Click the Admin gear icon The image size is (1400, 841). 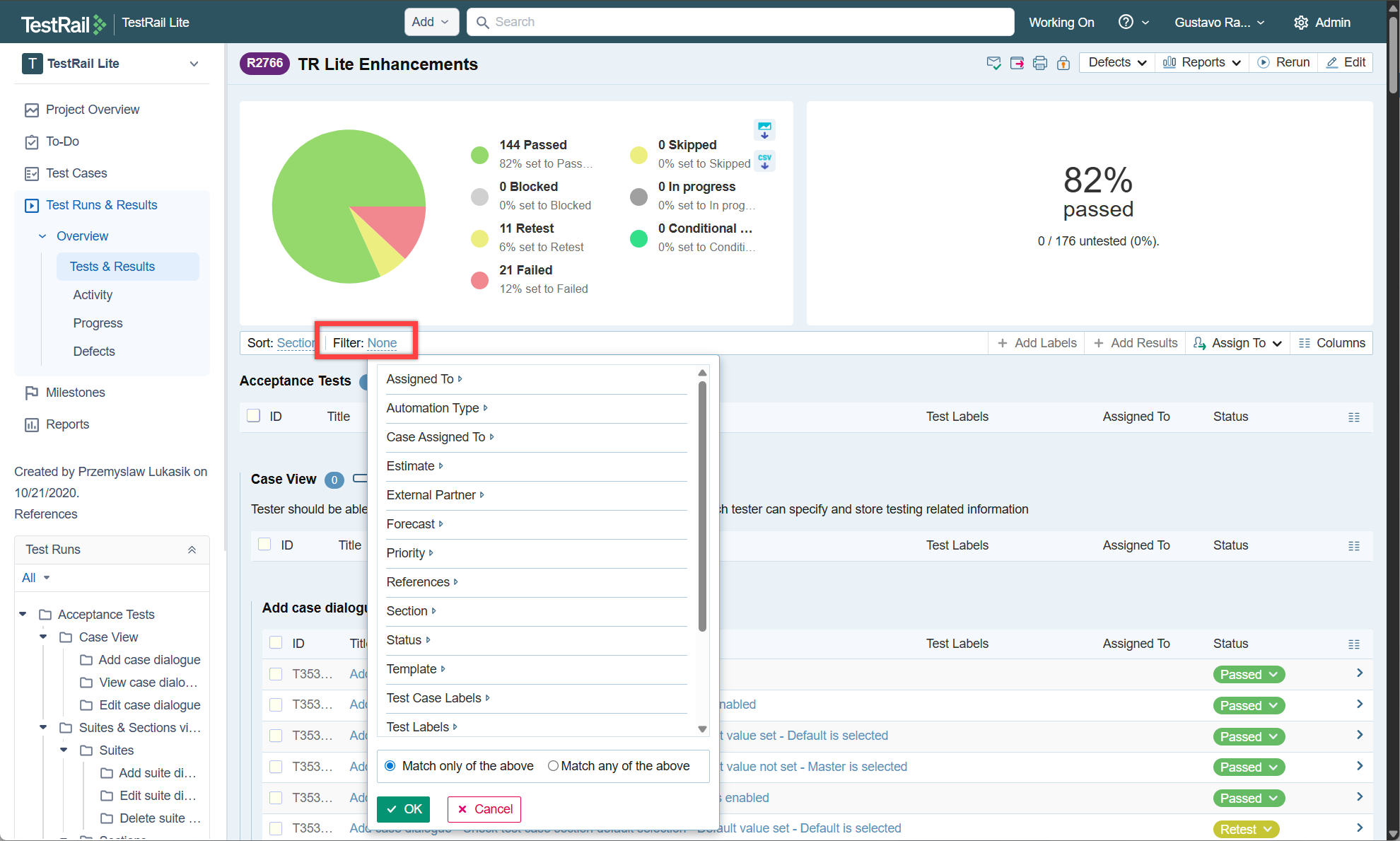point(1301,23)
